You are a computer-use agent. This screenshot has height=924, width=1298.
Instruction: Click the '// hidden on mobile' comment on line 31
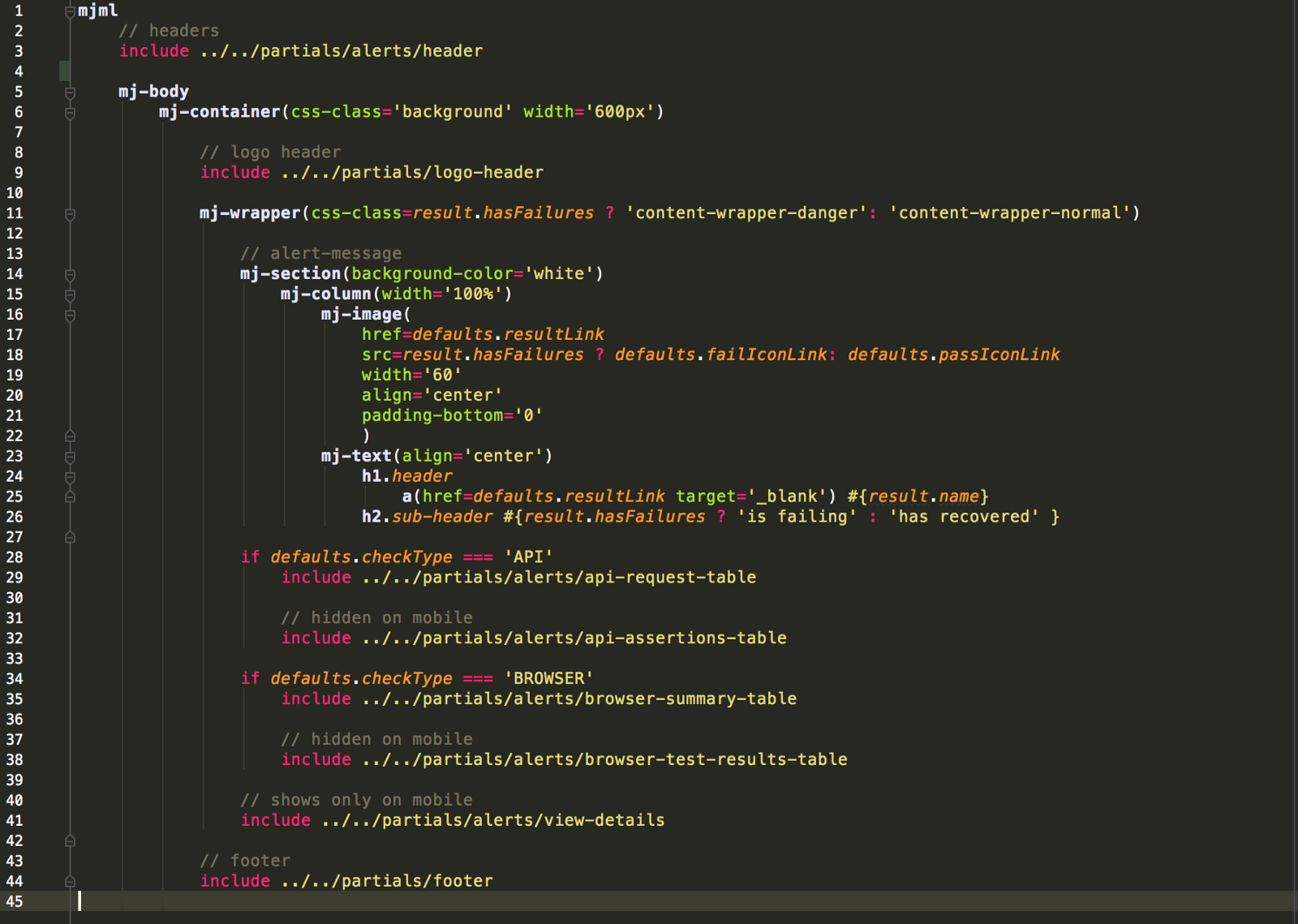point(377,619)
